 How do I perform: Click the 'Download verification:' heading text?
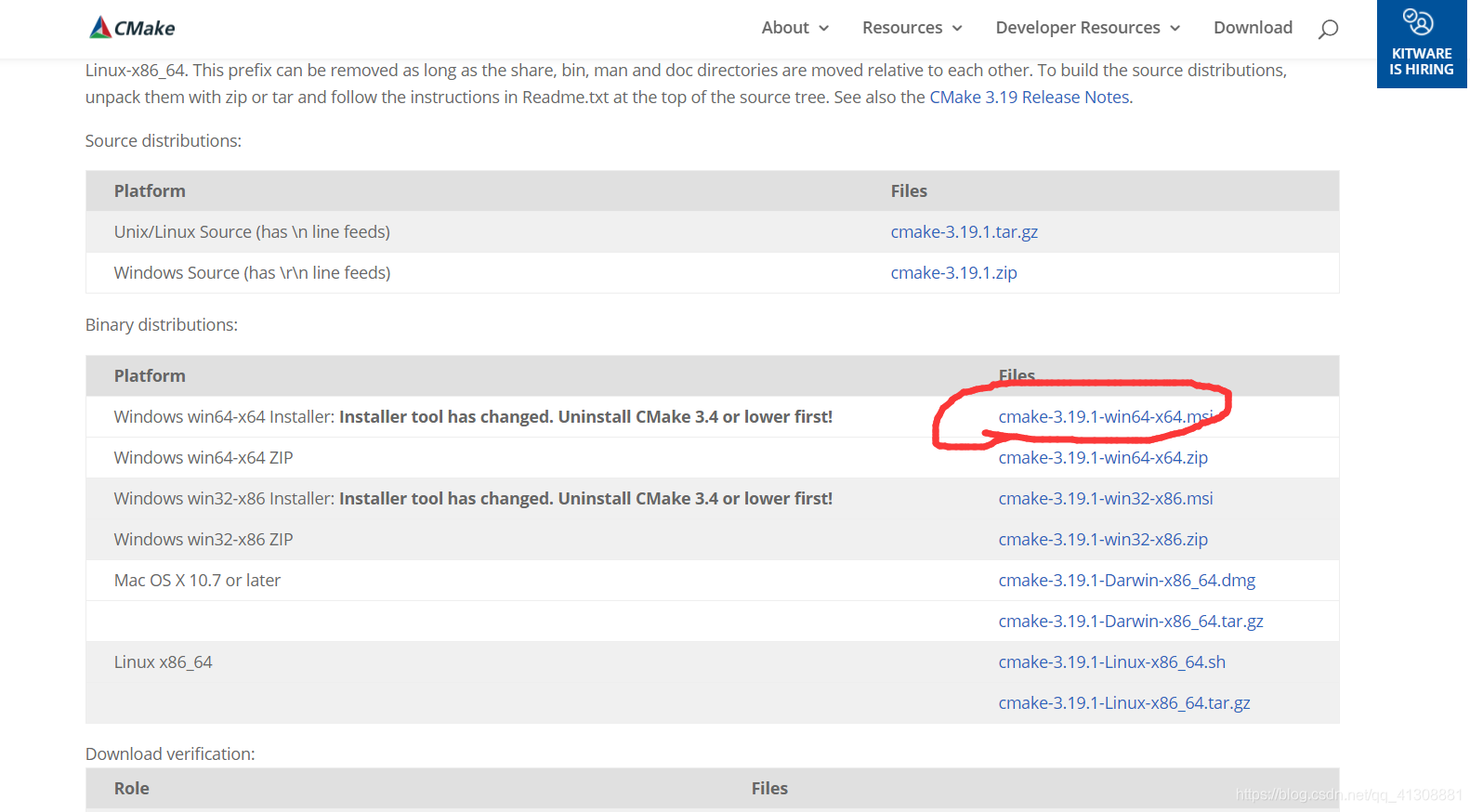(170, 753)
